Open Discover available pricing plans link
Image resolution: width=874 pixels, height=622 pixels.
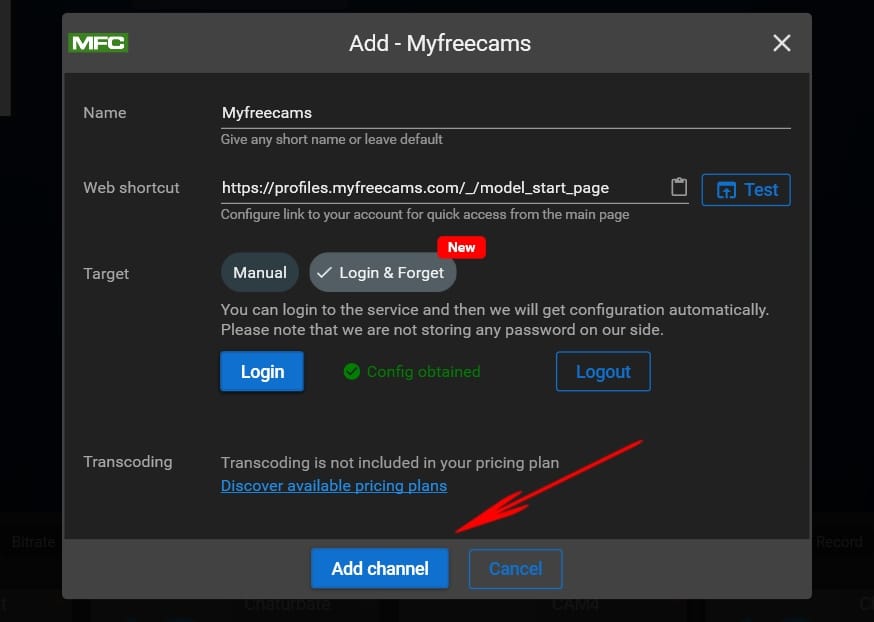click(x=334, y=485)
